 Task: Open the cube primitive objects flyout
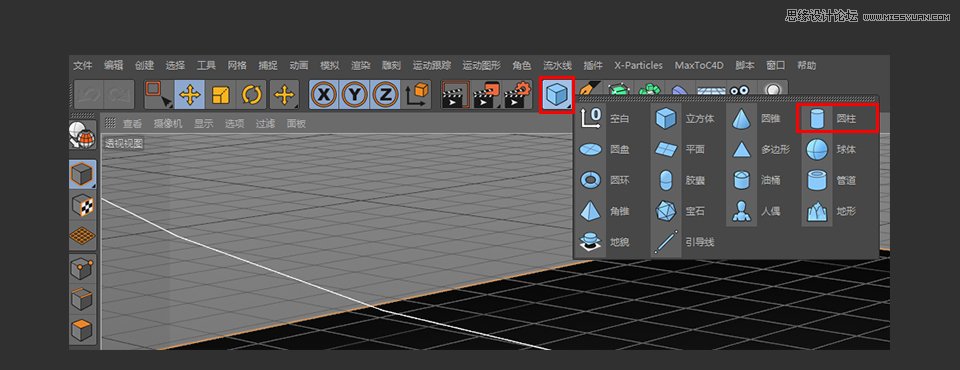557,95
